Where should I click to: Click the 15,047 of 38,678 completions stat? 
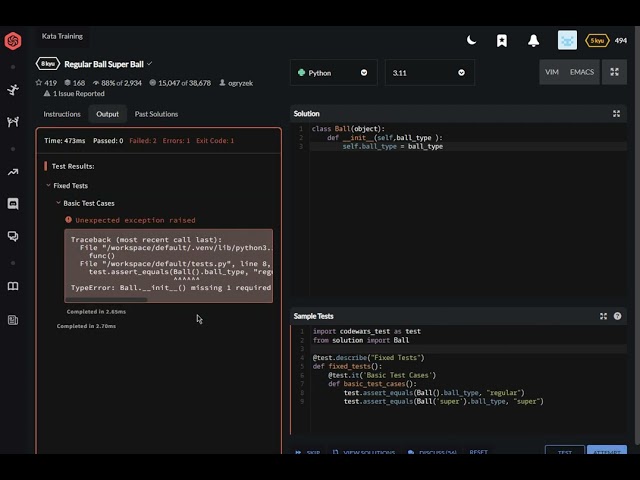pos(180,83)
